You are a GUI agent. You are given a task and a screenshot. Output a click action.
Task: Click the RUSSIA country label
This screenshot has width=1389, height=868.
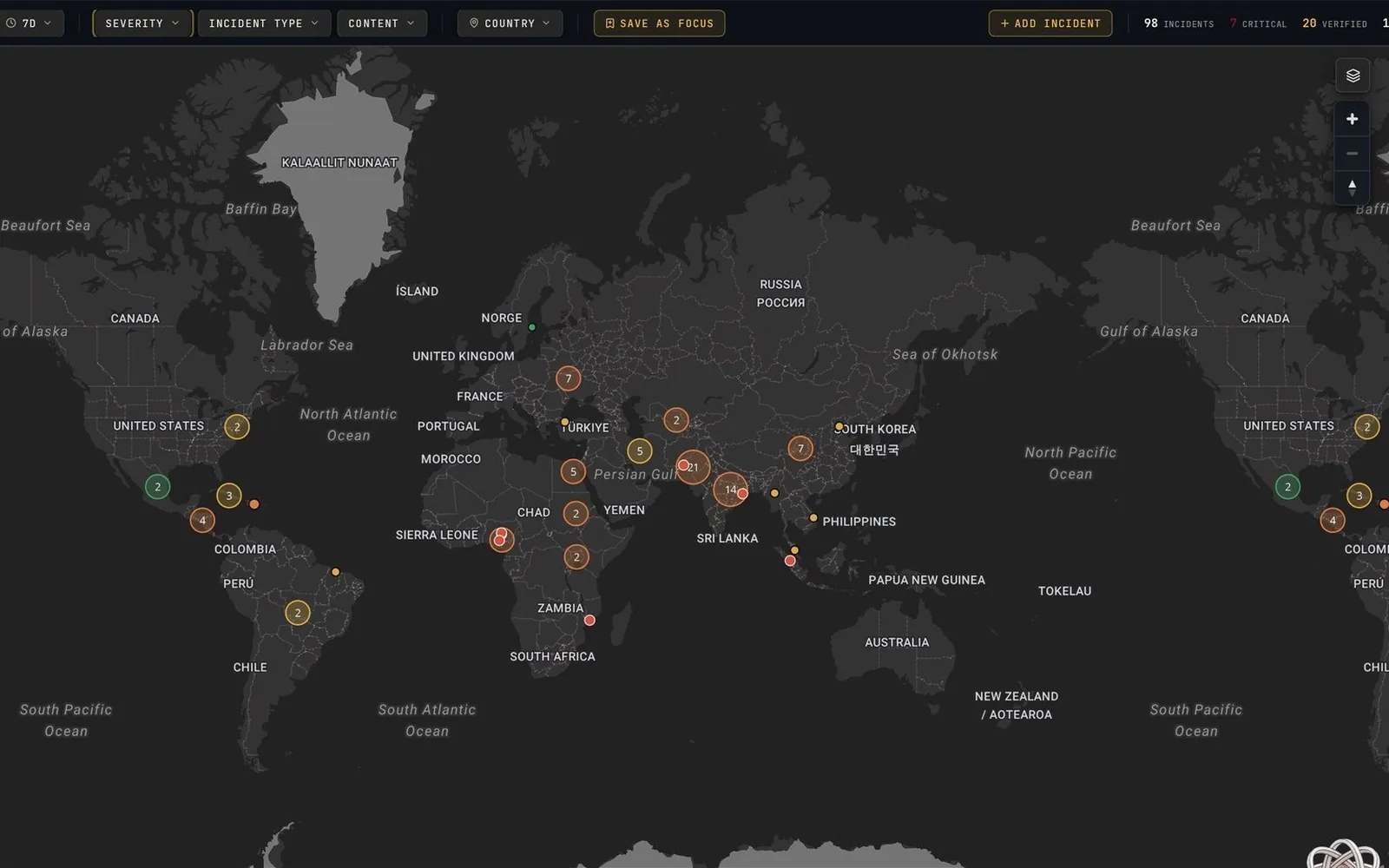pos(780,293)
